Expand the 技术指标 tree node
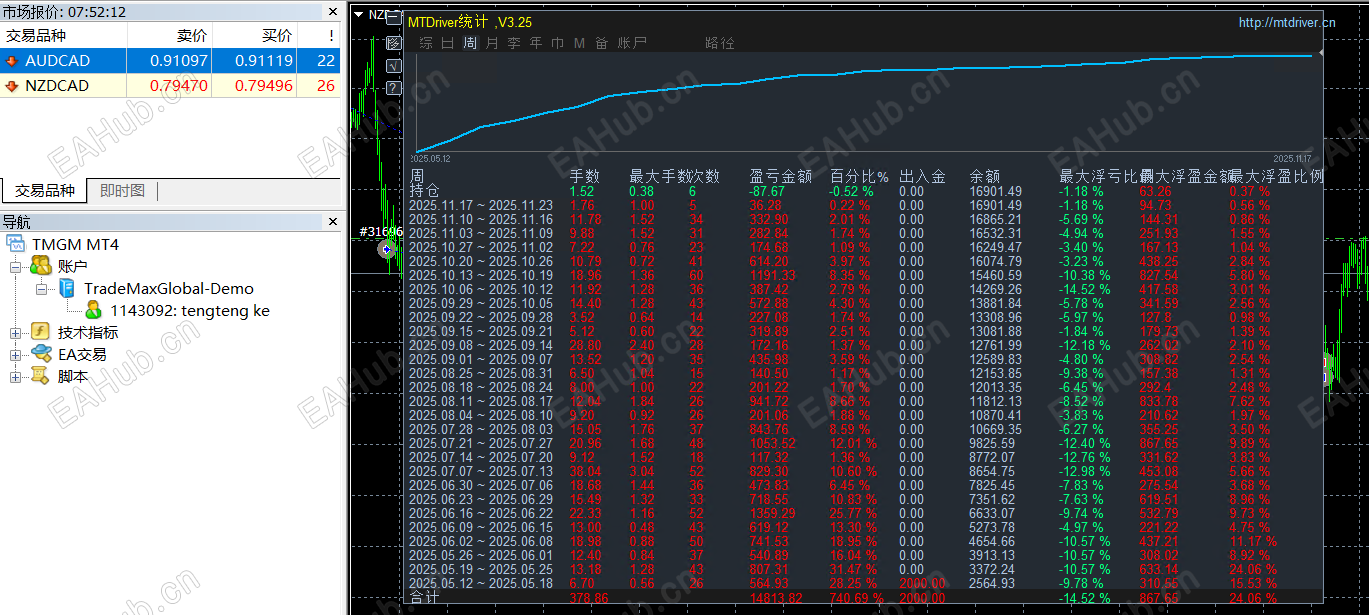Viewport: 1369px width, 615px height. coord(16,333)
